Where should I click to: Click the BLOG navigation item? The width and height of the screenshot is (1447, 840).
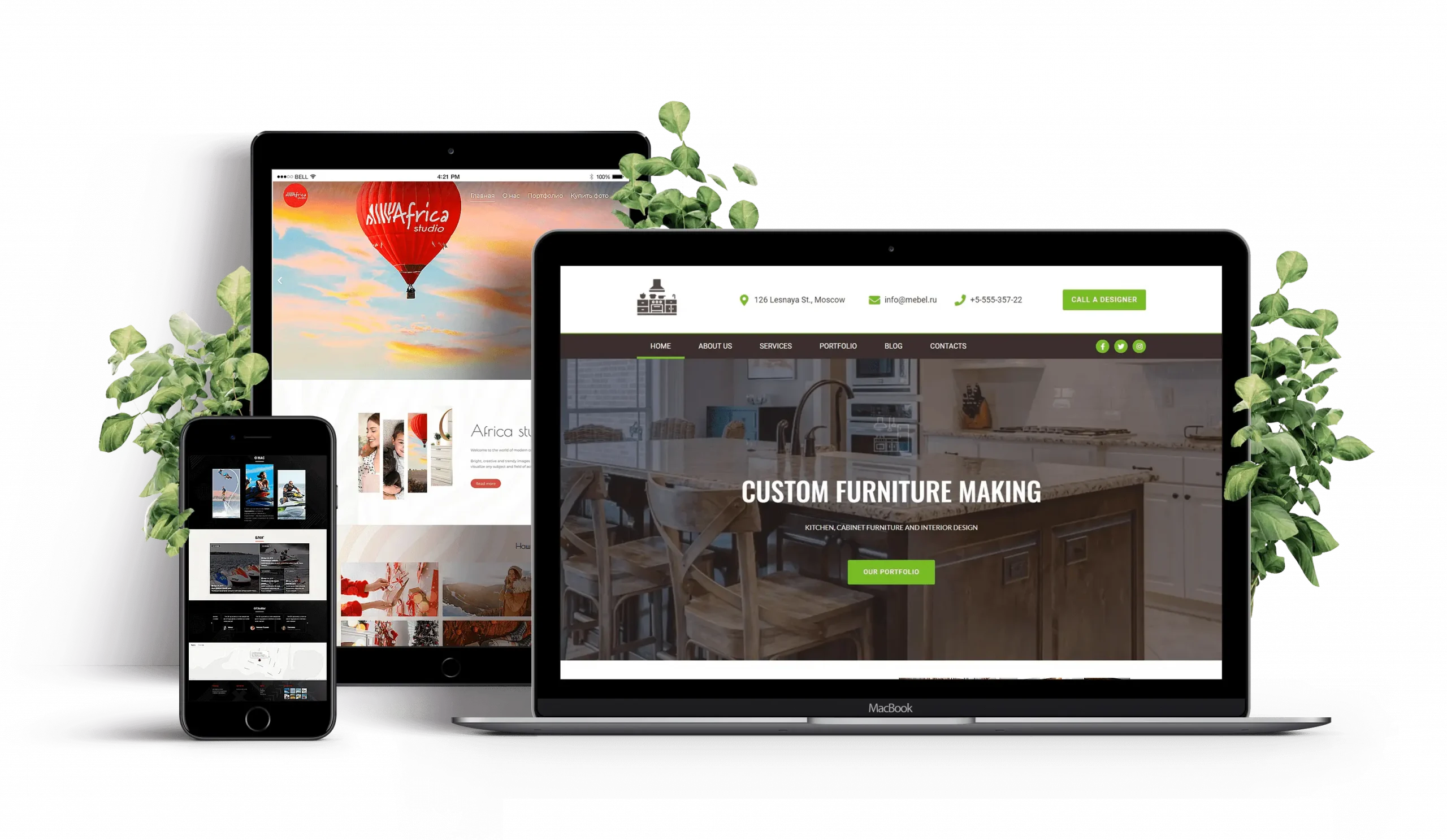(x=894, y=346)
